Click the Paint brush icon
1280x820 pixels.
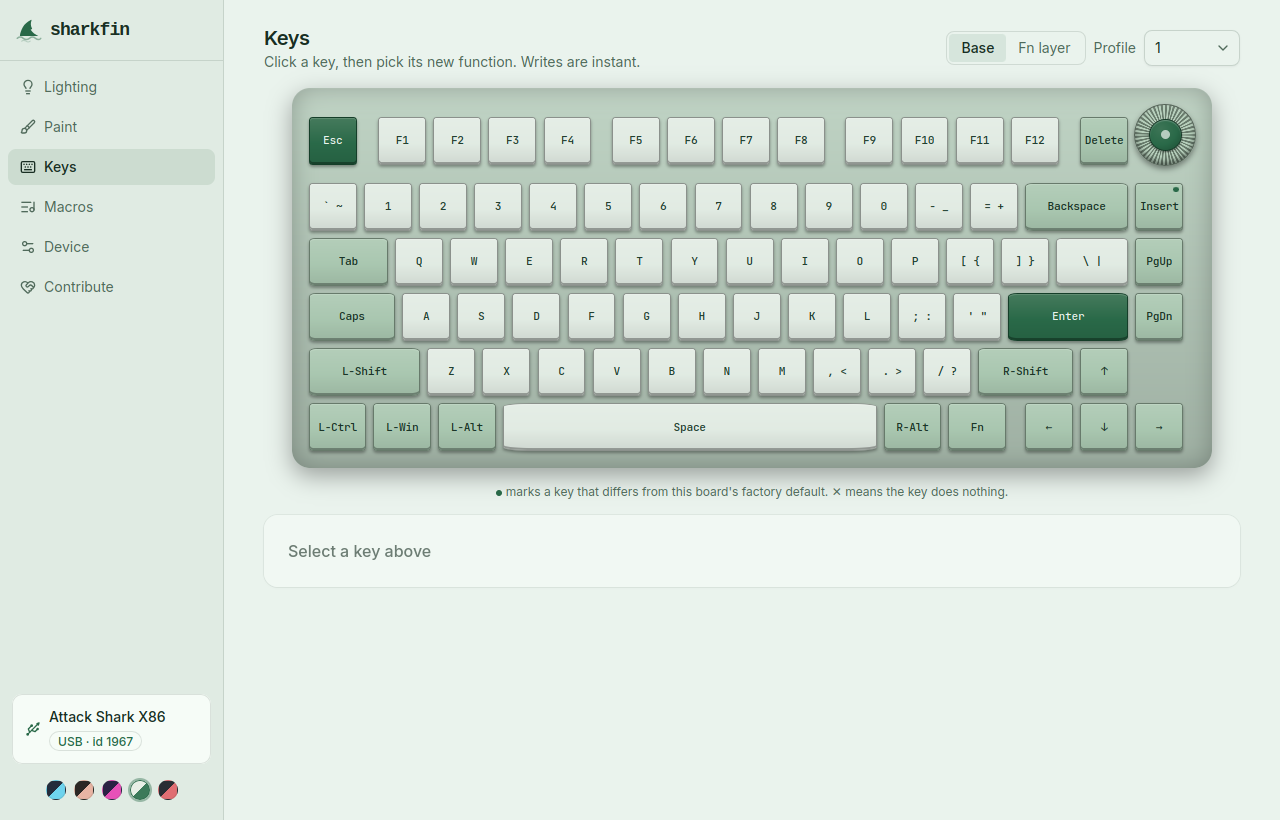click(28, 127)
